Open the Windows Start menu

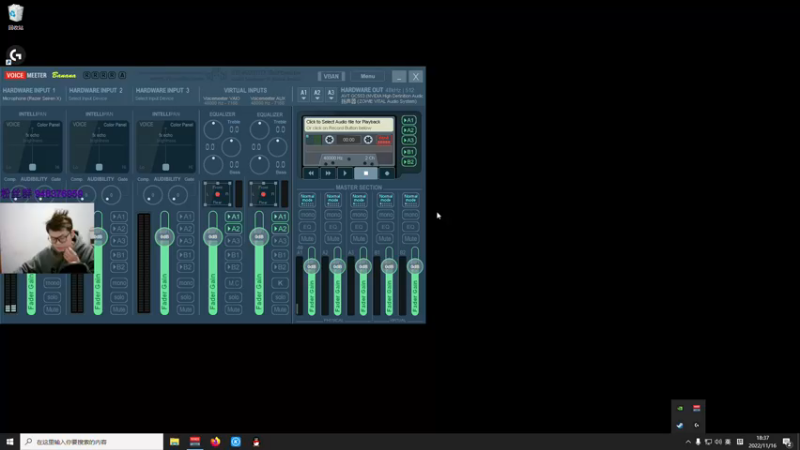point(10,441)
